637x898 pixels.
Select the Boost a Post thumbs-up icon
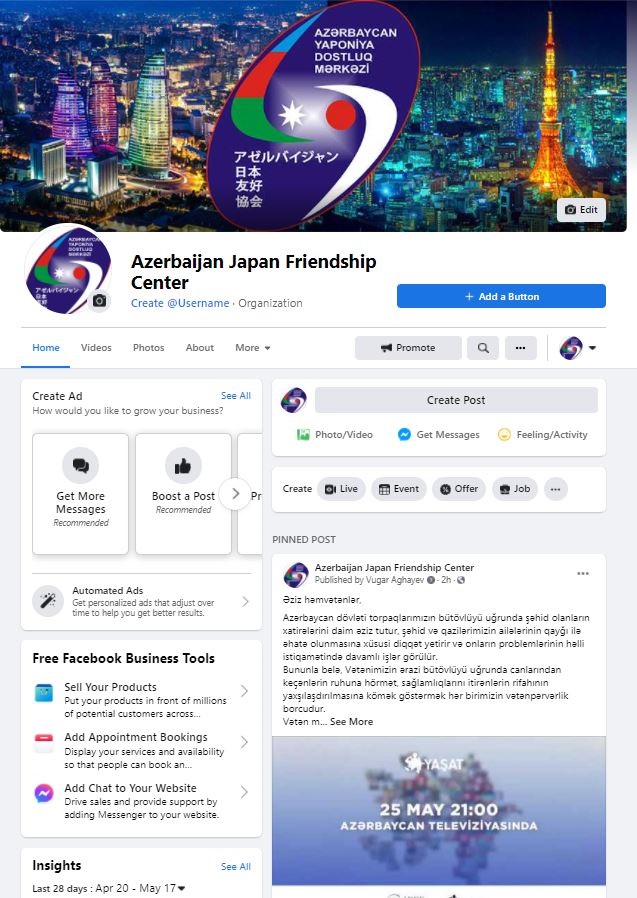(183, 466)
